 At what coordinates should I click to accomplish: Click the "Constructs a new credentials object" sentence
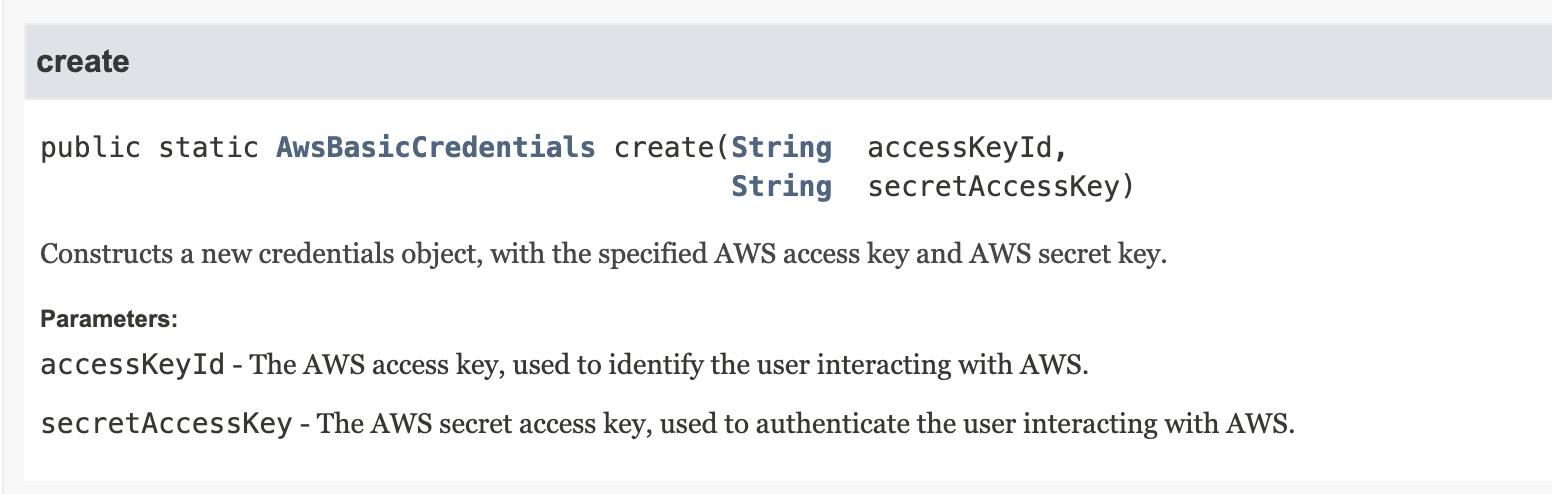(x=603, y=254)
